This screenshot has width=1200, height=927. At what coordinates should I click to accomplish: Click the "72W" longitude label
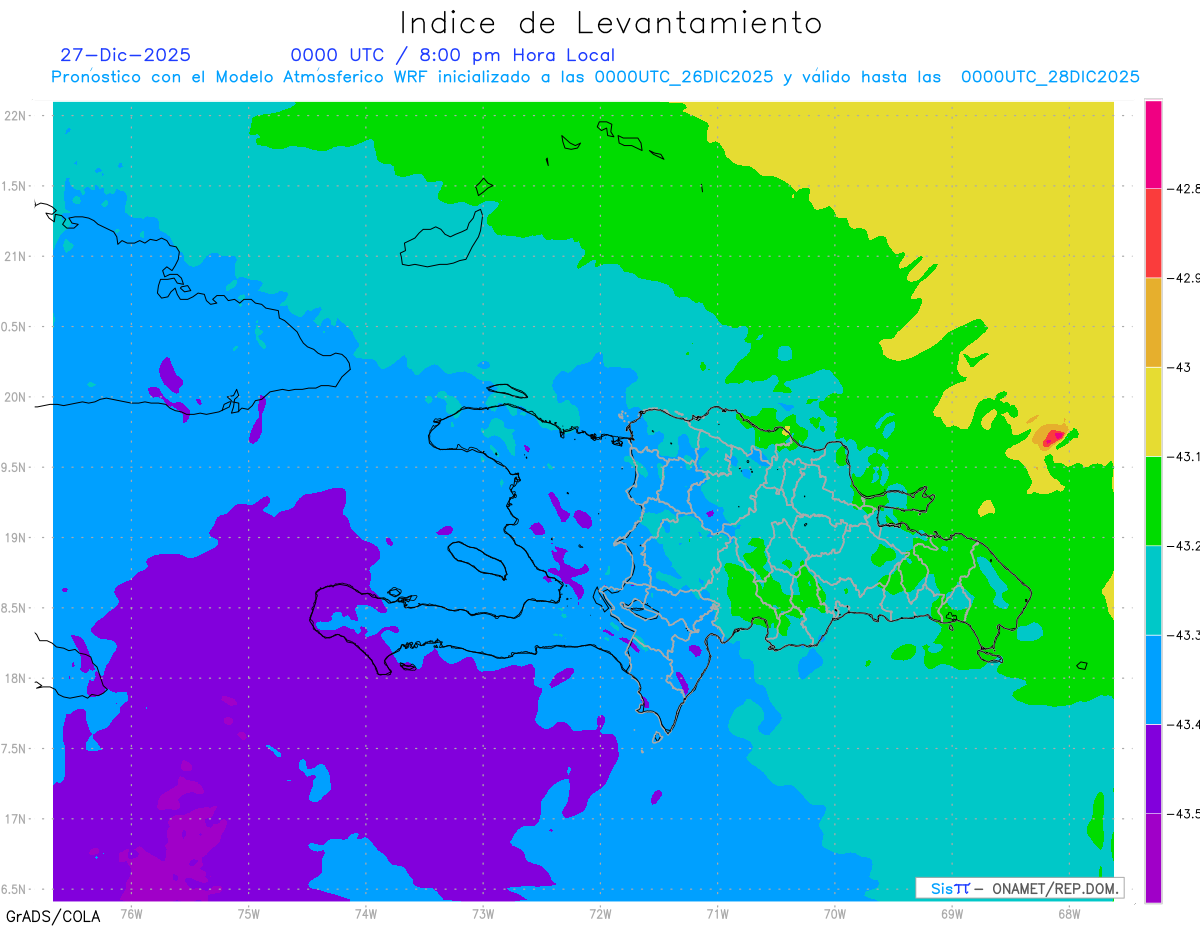[x=600, y=913]
